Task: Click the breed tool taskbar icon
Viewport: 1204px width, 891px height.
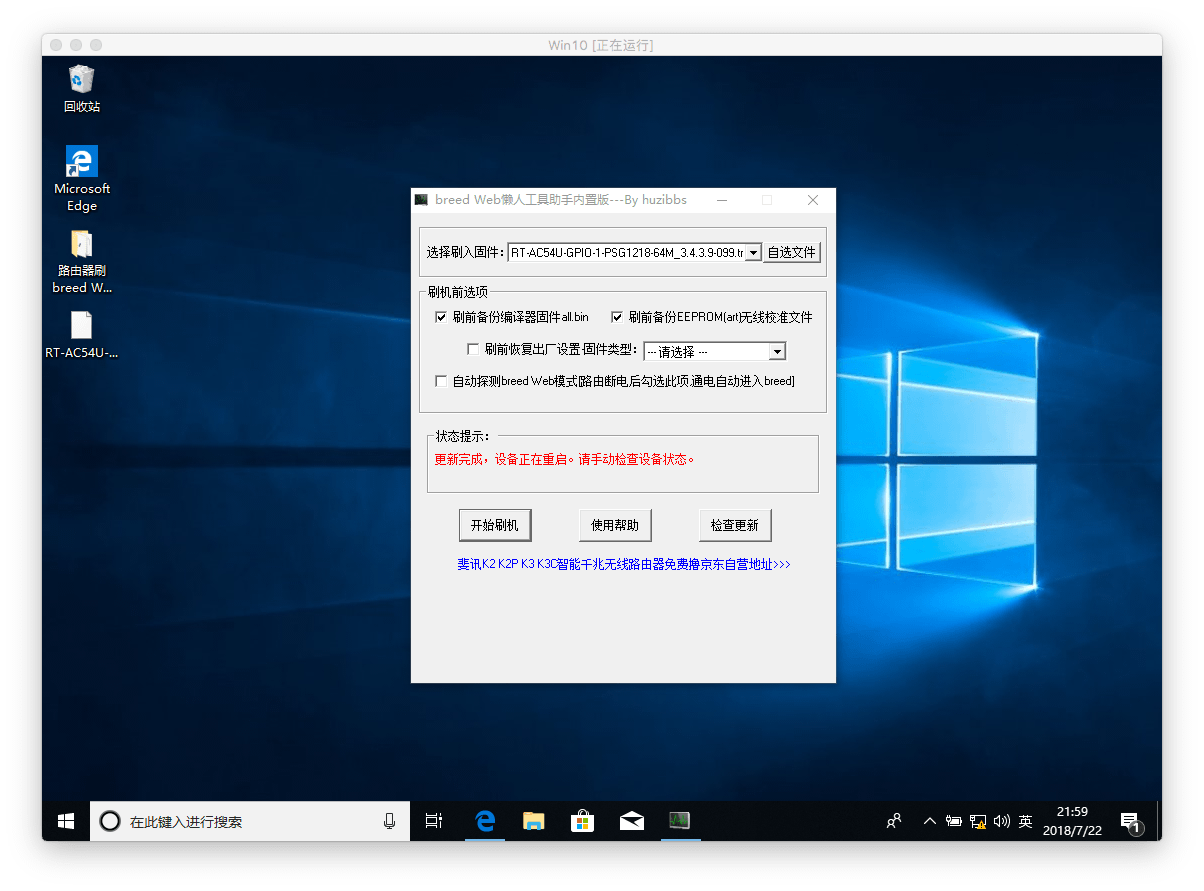Action: coord(680,821)
